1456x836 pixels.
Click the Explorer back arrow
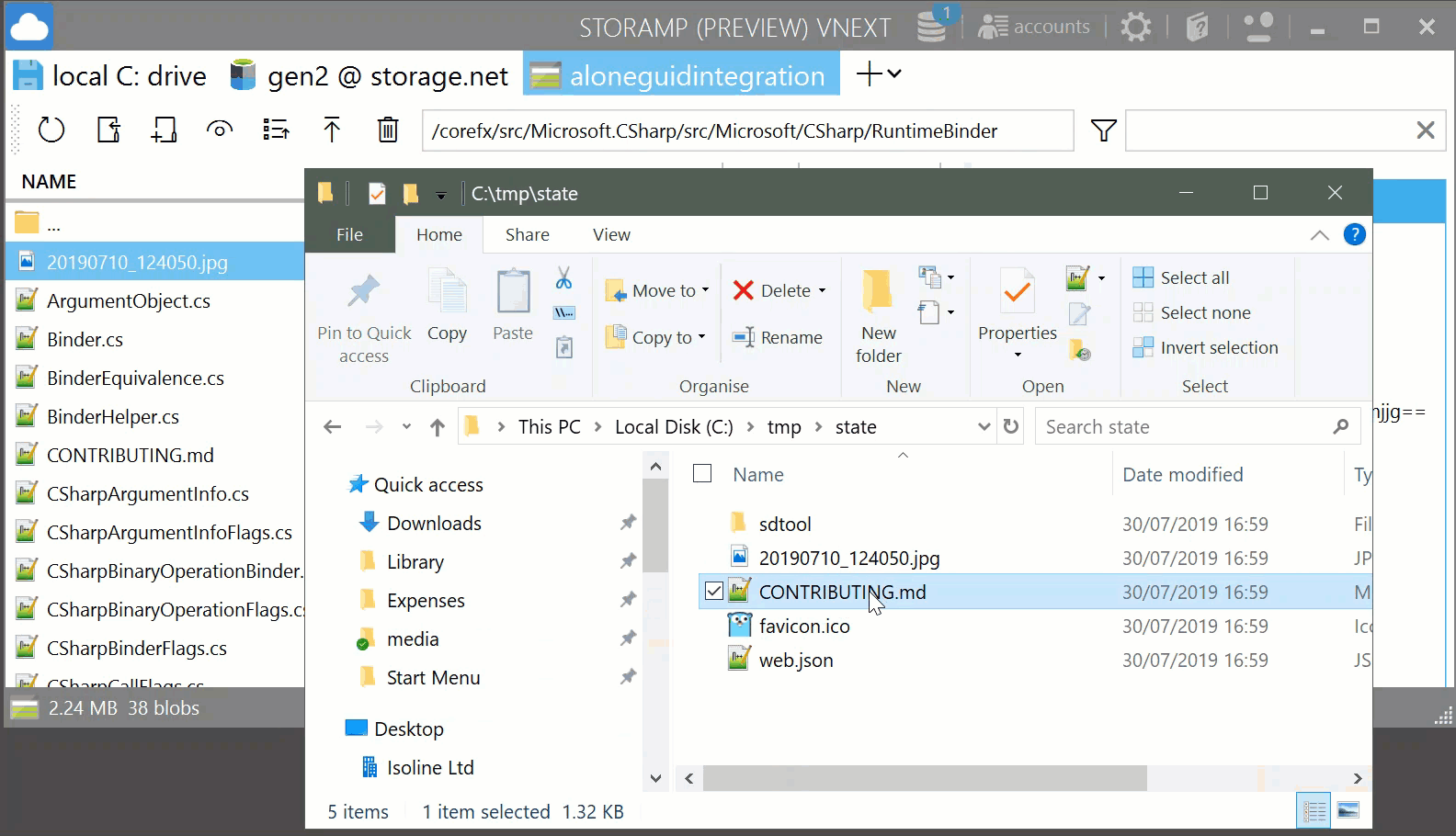coord(333,426)
